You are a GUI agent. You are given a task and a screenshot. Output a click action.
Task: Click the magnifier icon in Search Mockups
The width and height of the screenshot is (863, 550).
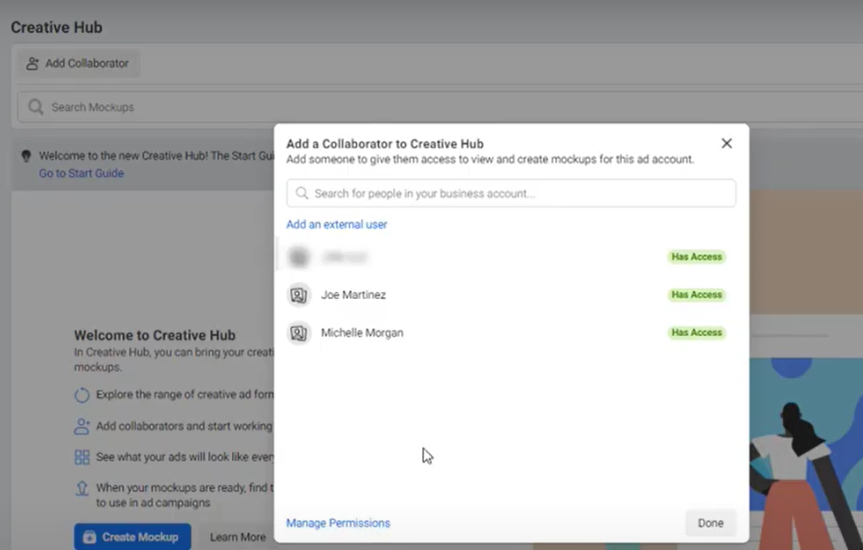click(x=36, y=107)
